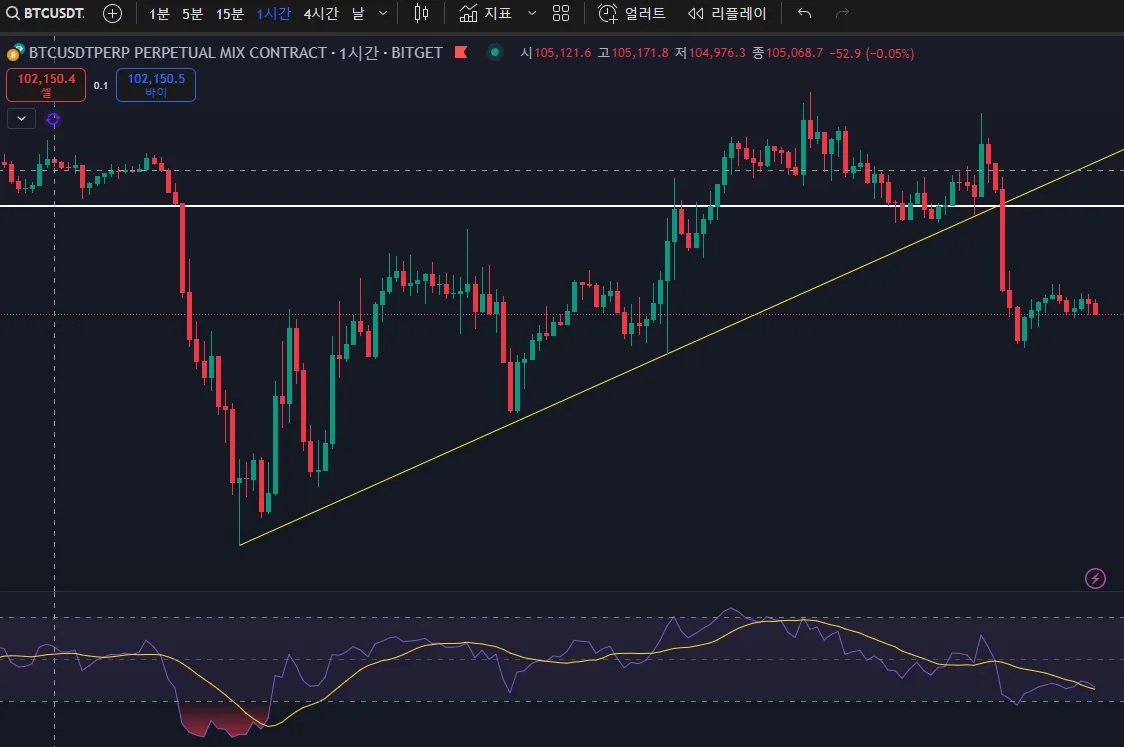Viewport: 1124px width, 747px height.
Task: Expand the timeframe dropdown chevron
Action: tap(383, 14)
